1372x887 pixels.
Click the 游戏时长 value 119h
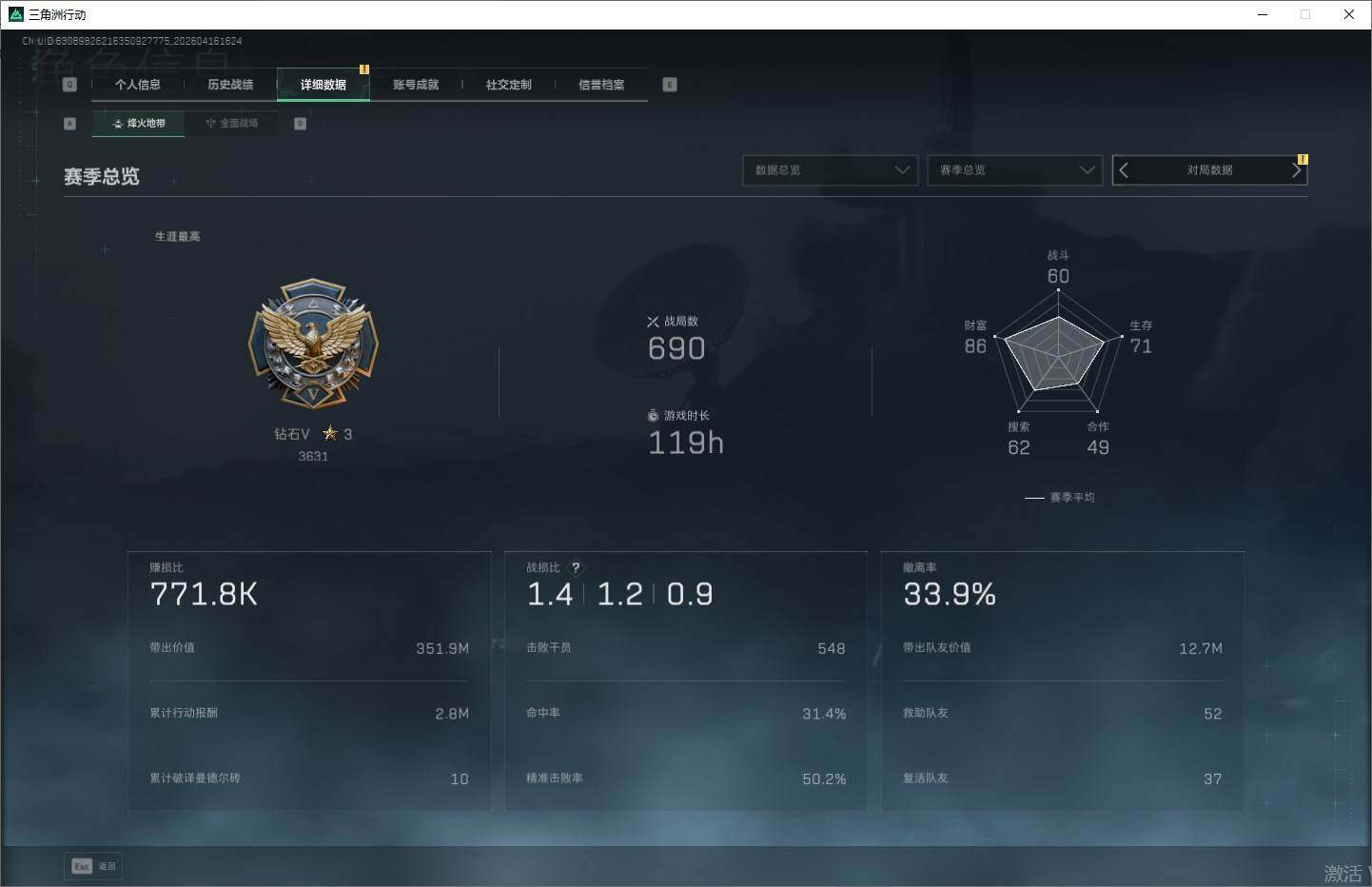[686, 443]
